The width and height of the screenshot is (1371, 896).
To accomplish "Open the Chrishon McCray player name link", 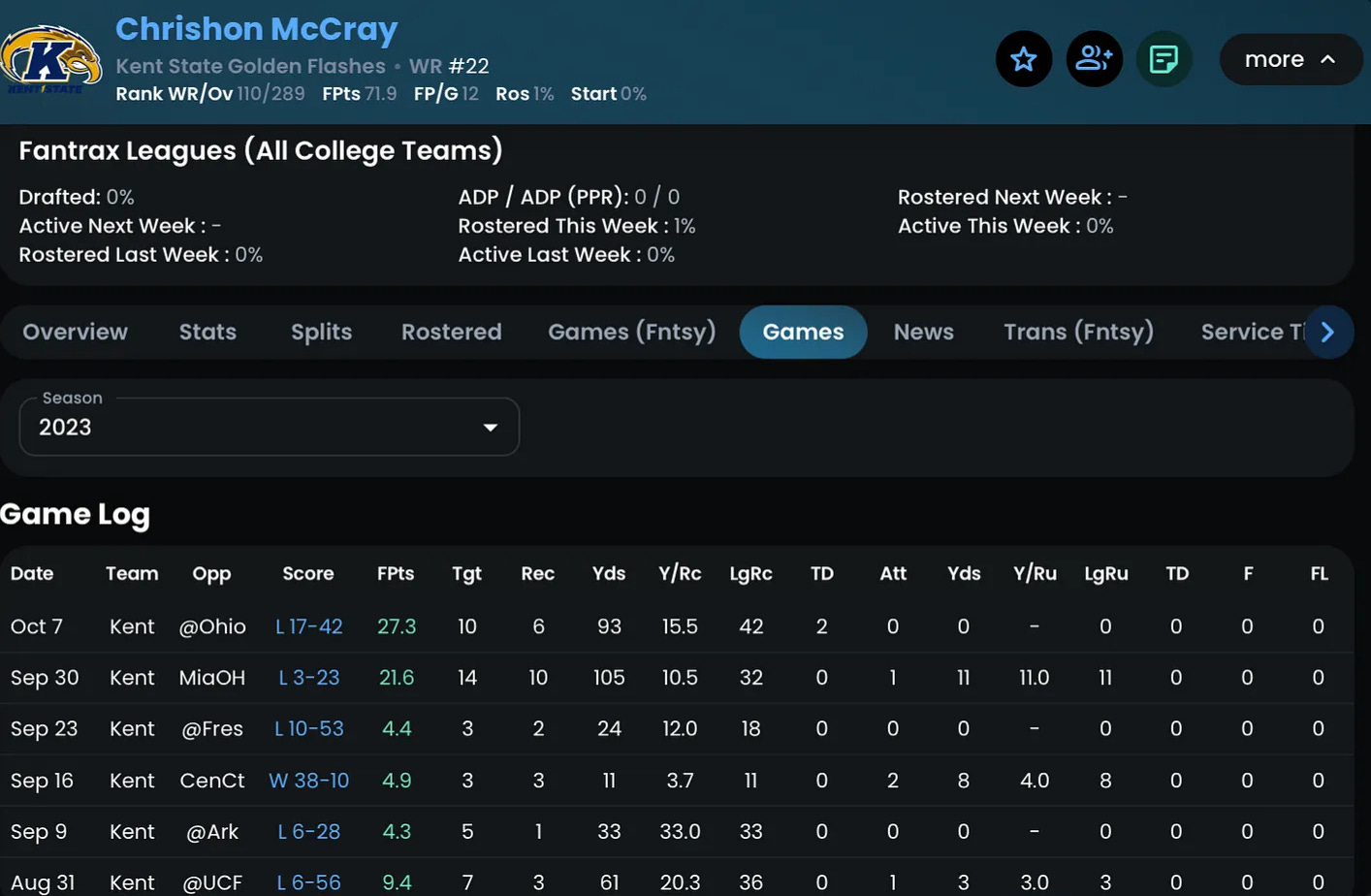I will click(257, 29).
